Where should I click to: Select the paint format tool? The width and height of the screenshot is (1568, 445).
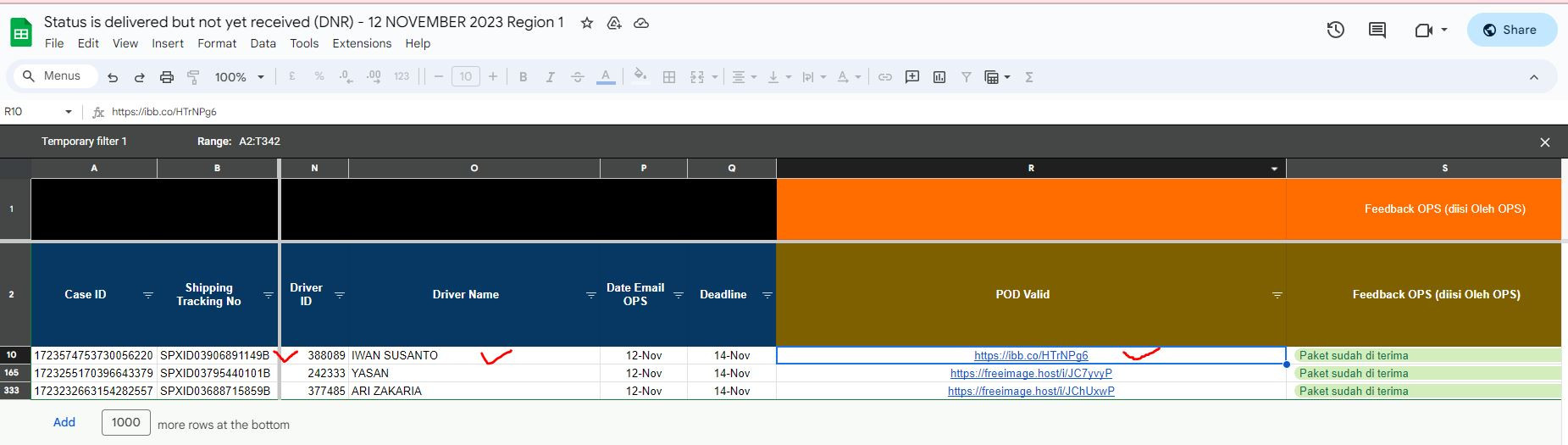coord(193,77)
